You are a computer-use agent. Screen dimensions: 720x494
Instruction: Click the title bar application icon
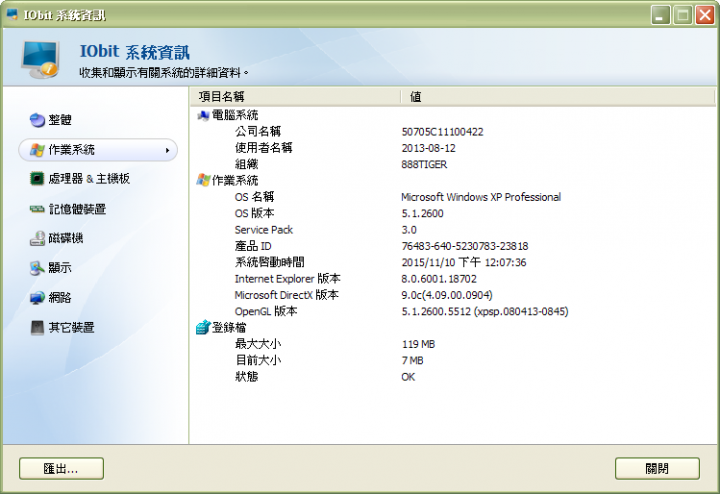pos(12,14)
